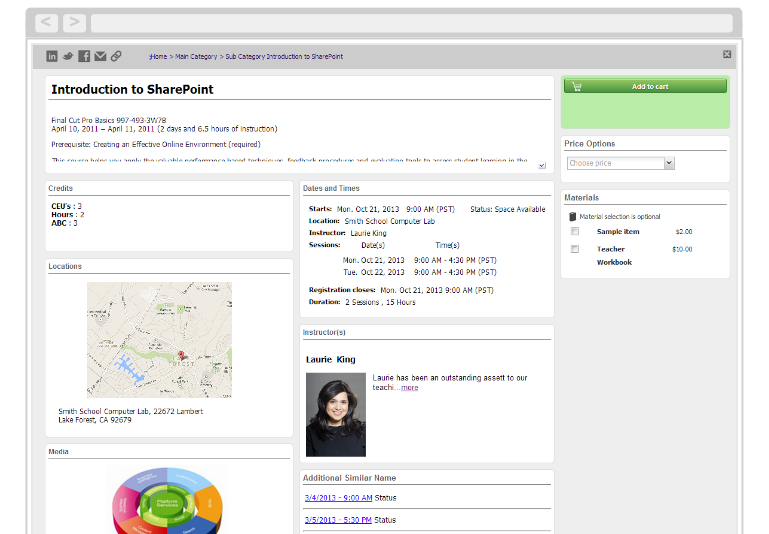Click the Price Options heading
Image resolution: width=769 pixels, height=534 pixels.
pos(590,144)
